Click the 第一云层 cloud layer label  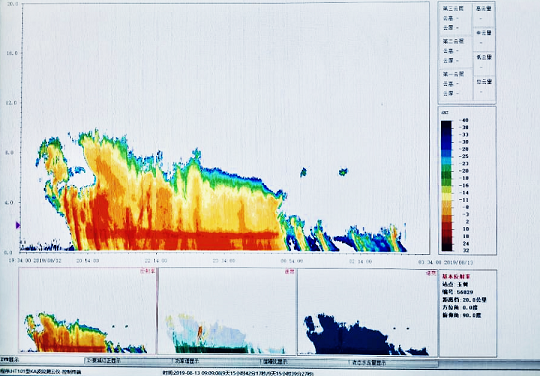point(453,74)
